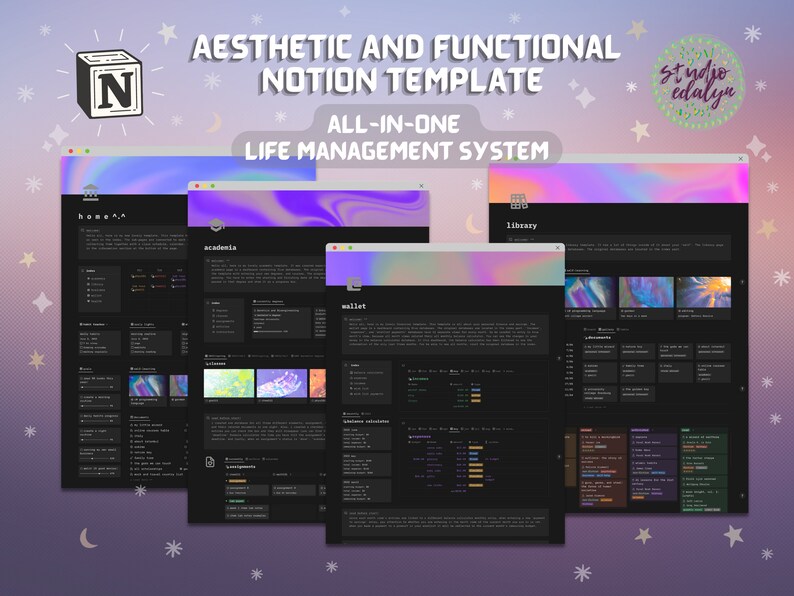The image size is (794, 596).
Task: Open the garden gallery card thumbnail in library
Action: coord(647,292)
